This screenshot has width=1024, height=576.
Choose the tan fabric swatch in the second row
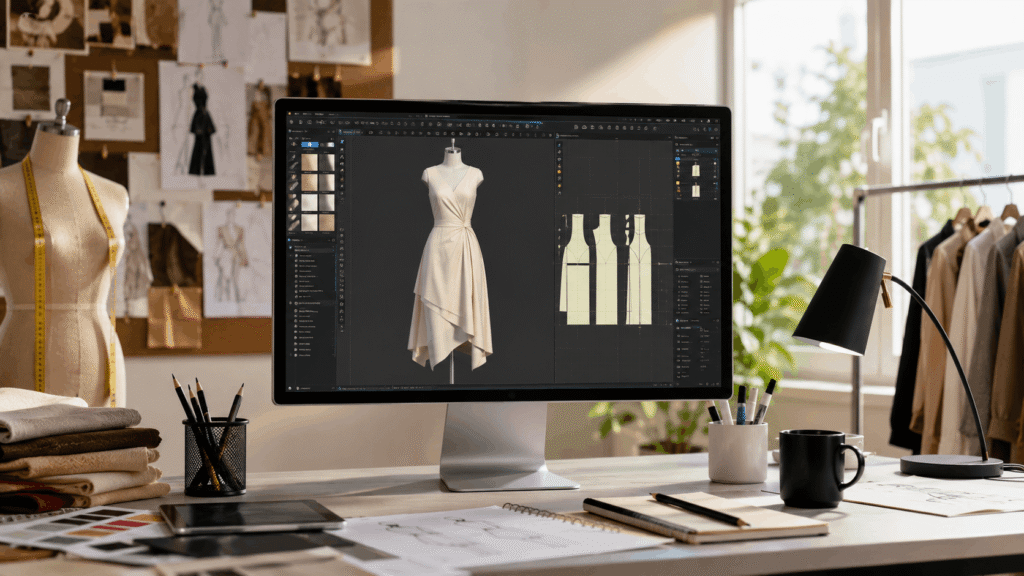pyautogui.click(x=310, y=182)
